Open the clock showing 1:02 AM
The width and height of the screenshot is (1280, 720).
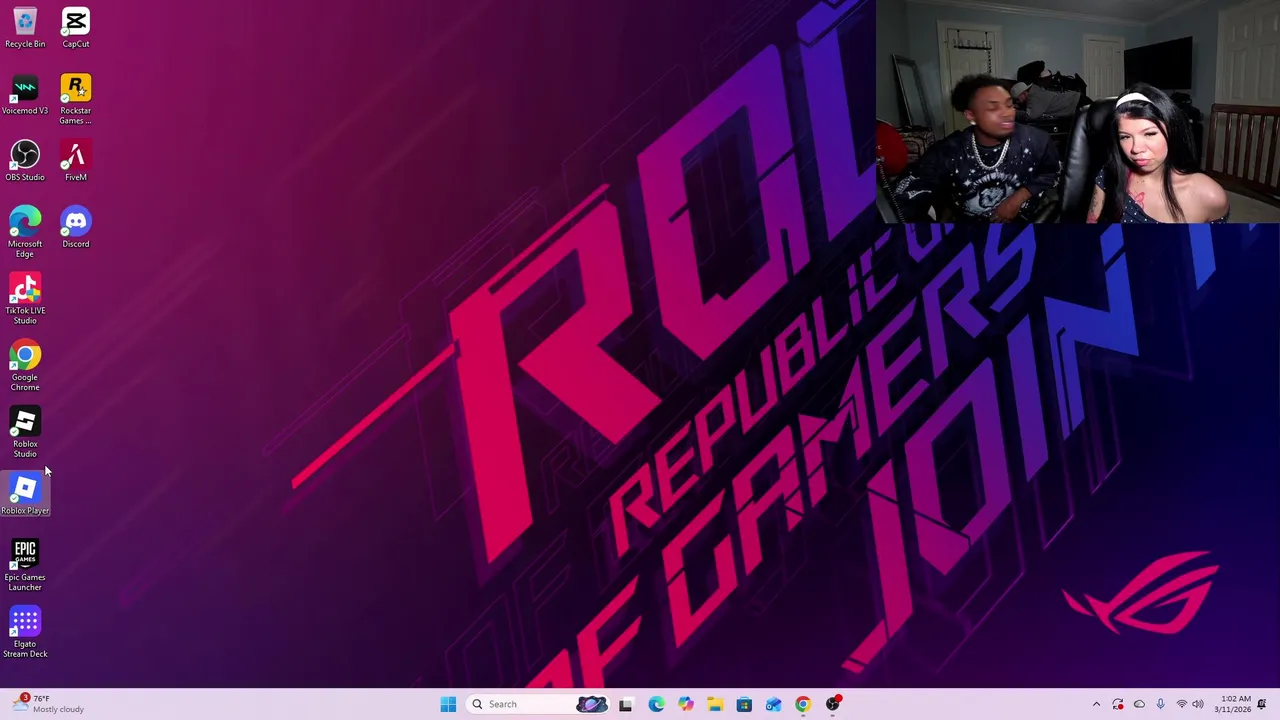tap(1232, 704)
